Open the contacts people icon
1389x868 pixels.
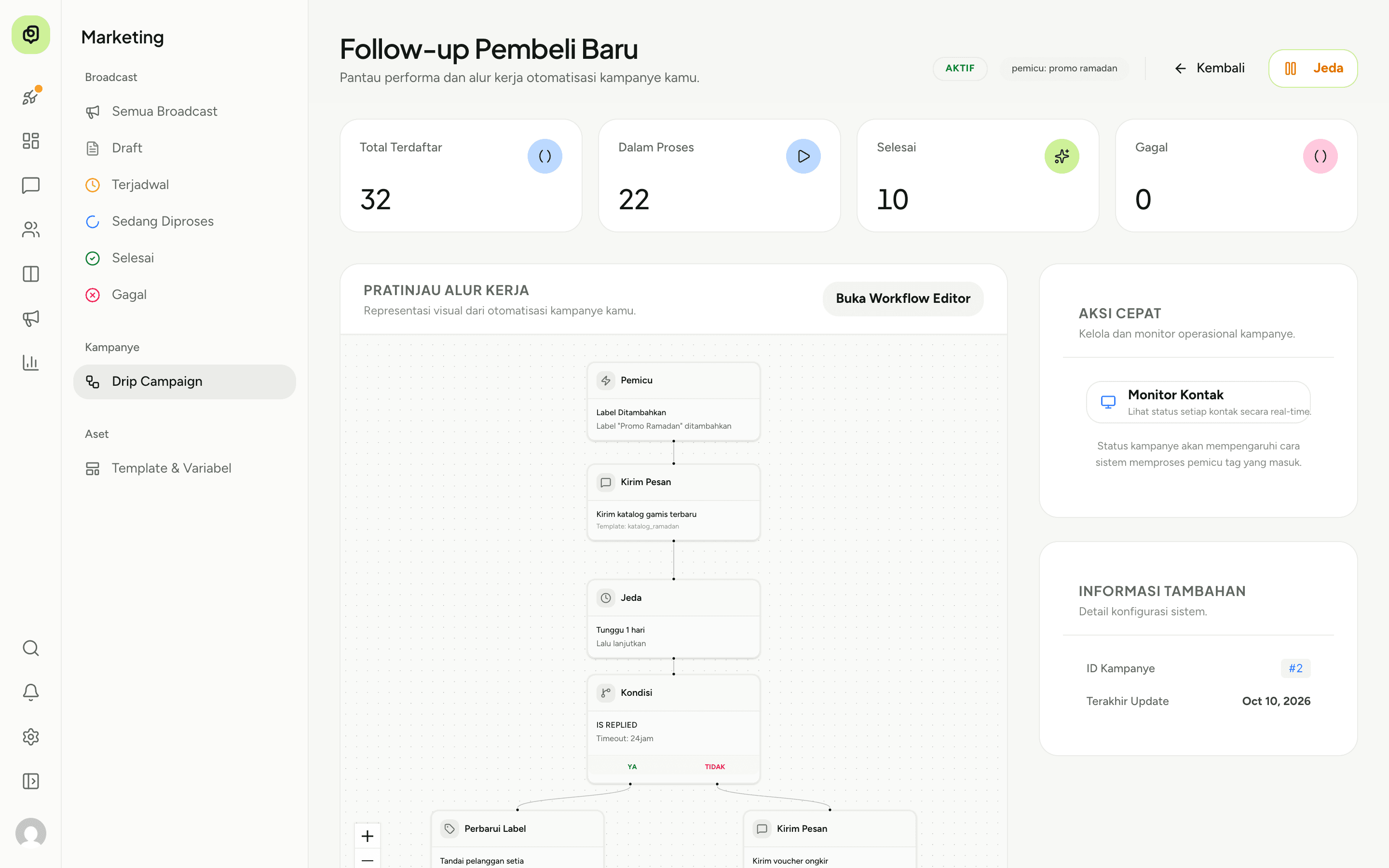(x=30, y=230)
